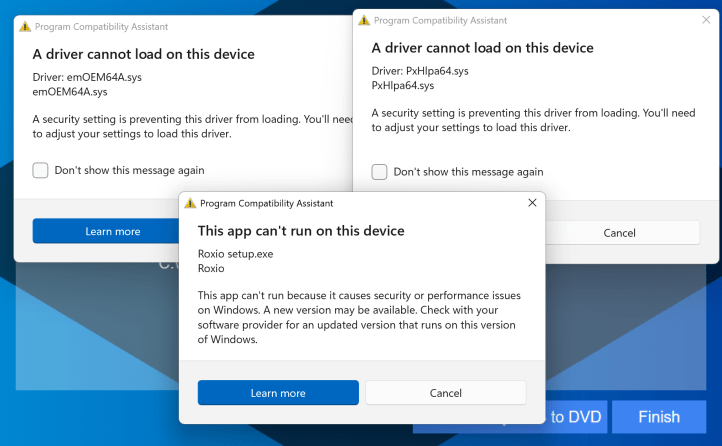Click the Finish button in the background window
This screenshot has width=722, height=446.
point(658,417)
